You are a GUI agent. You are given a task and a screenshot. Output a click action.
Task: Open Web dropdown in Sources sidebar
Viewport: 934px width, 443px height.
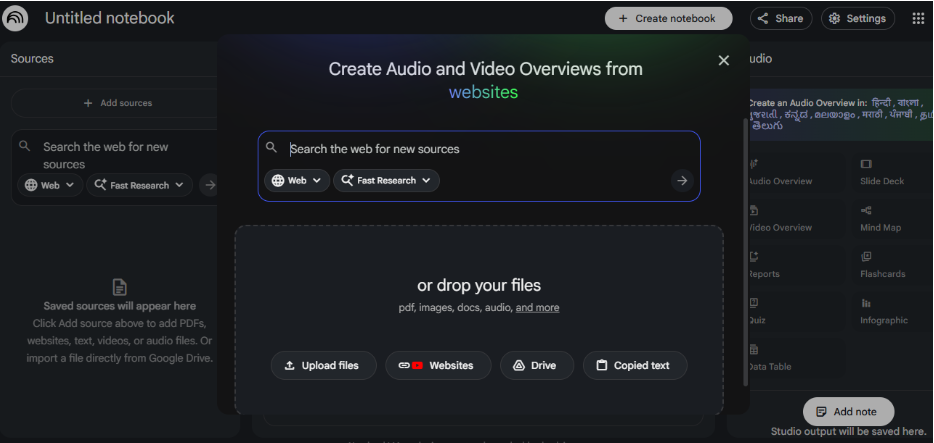(x=49, y=185)
